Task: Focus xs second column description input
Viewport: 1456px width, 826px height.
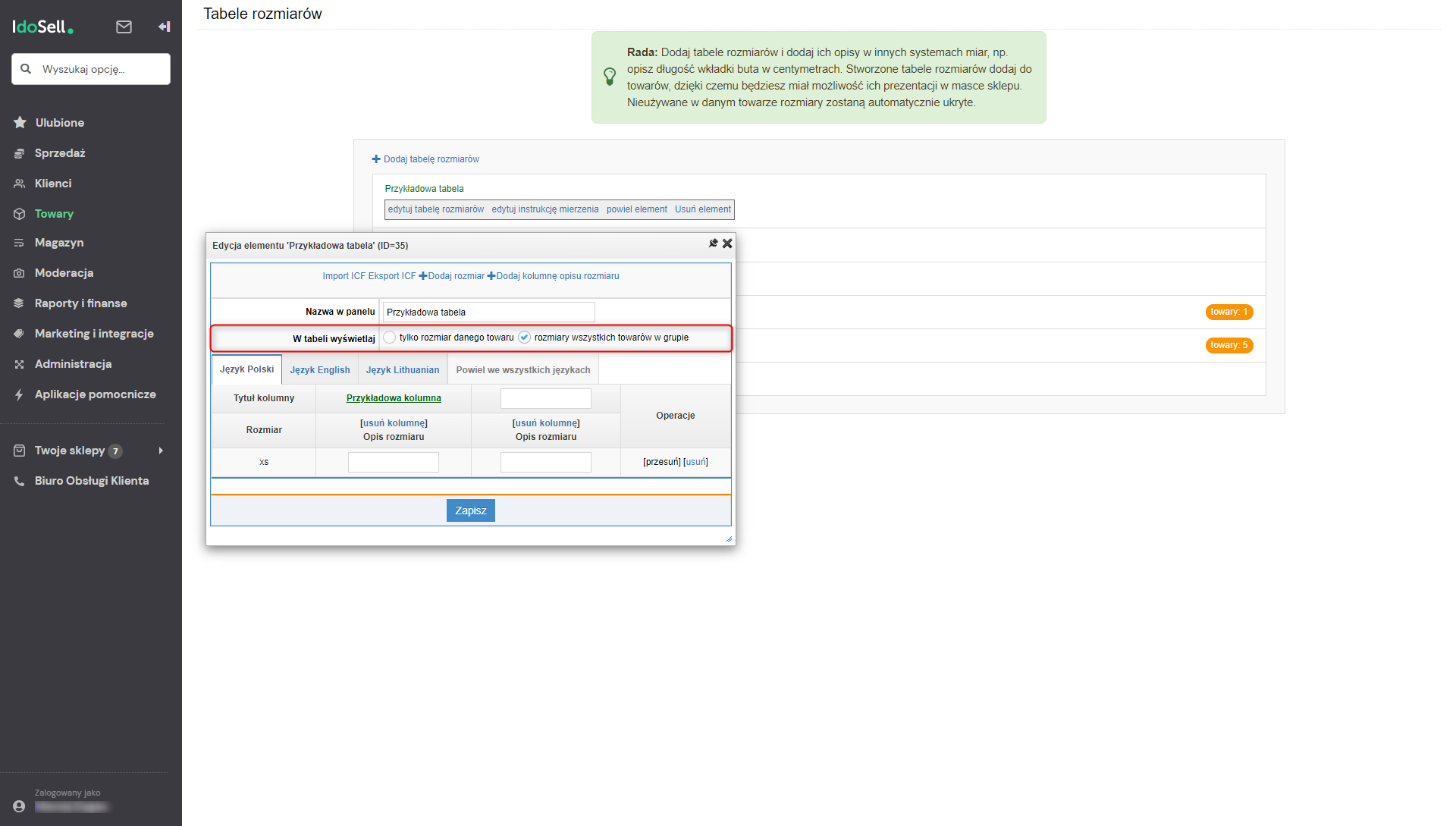Action: coord(546,462)
